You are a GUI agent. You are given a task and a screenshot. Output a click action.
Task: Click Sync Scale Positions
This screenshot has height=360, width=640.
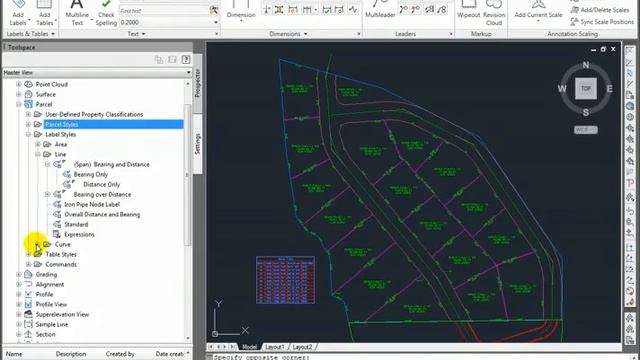pos(602,22)
